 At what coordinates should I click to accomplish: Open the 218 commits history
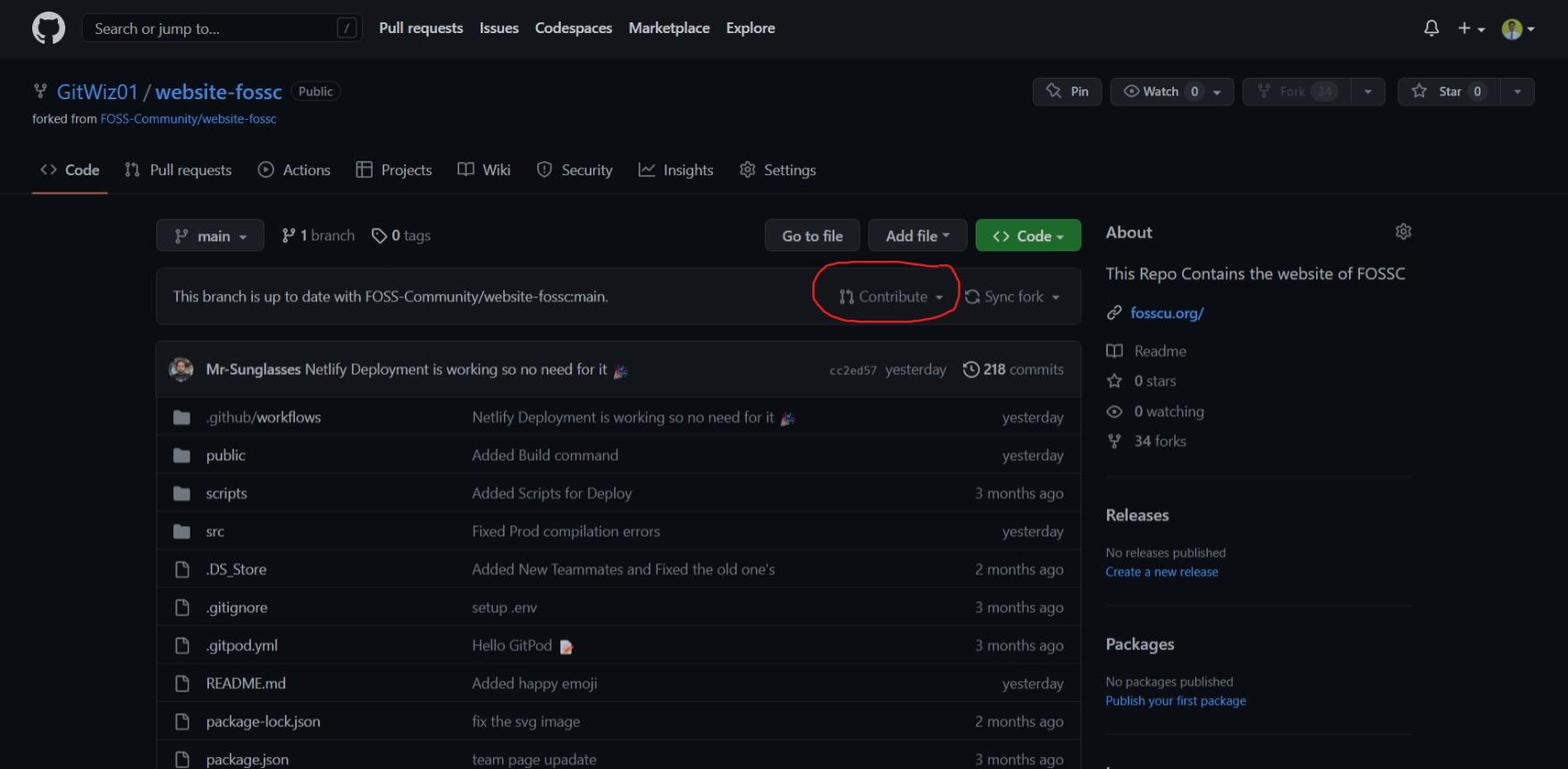tap(1013, 369)
